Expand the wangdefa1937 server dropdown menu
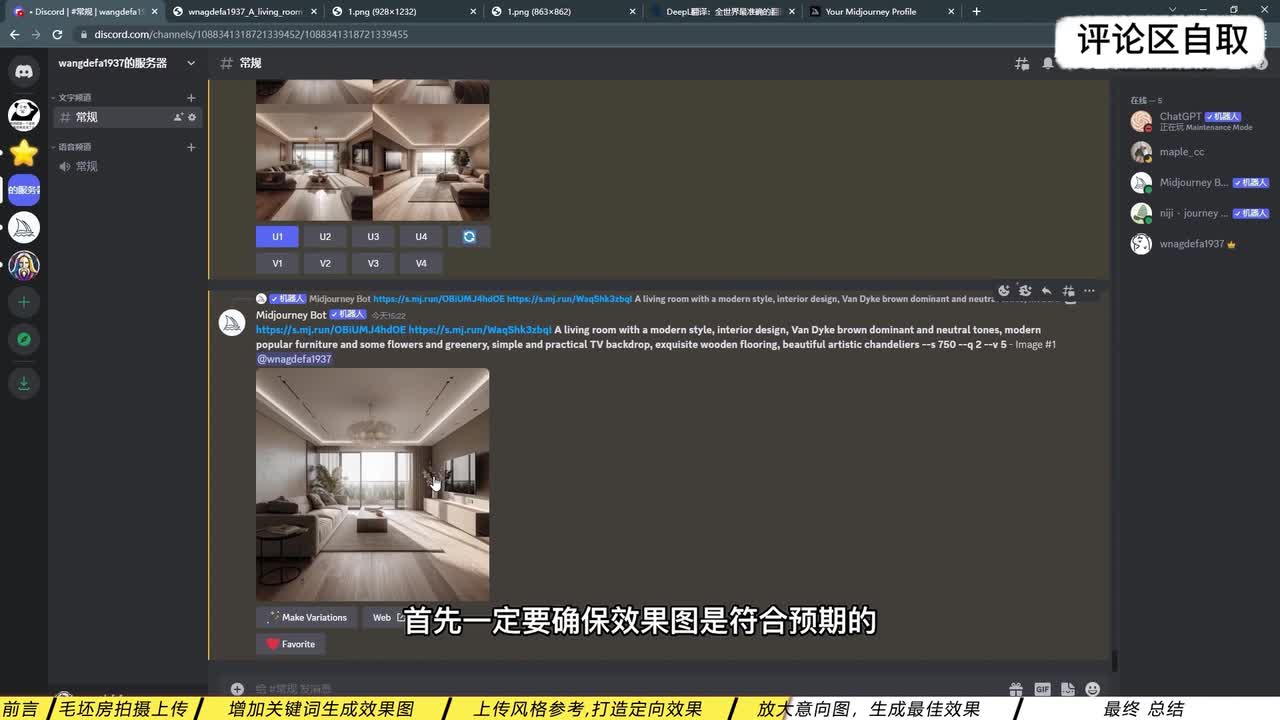 [x=191, y=63]
